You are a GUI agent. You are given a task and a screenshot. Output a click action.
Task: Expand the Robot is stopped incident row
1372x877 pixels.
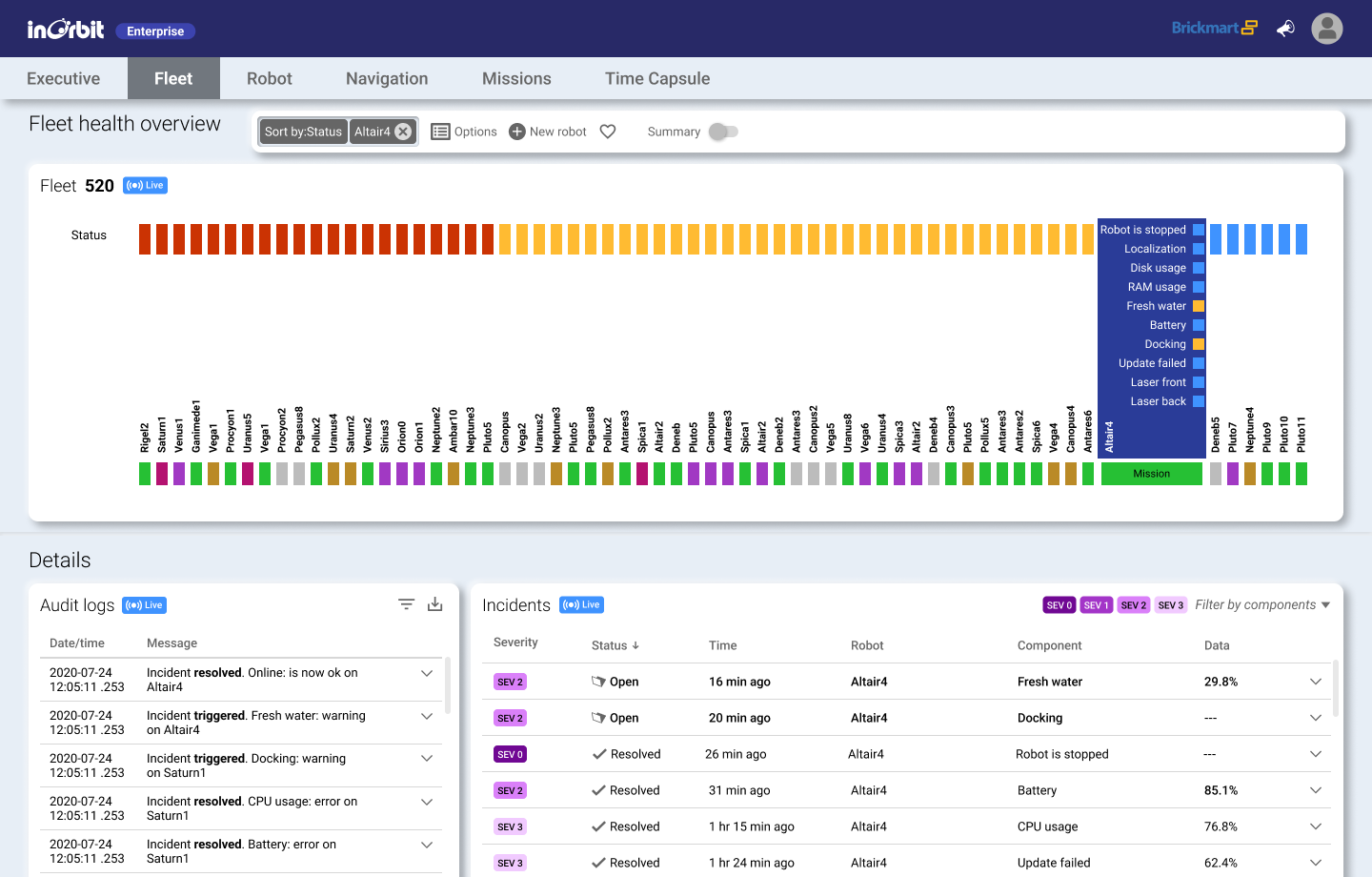[1316, 754]
